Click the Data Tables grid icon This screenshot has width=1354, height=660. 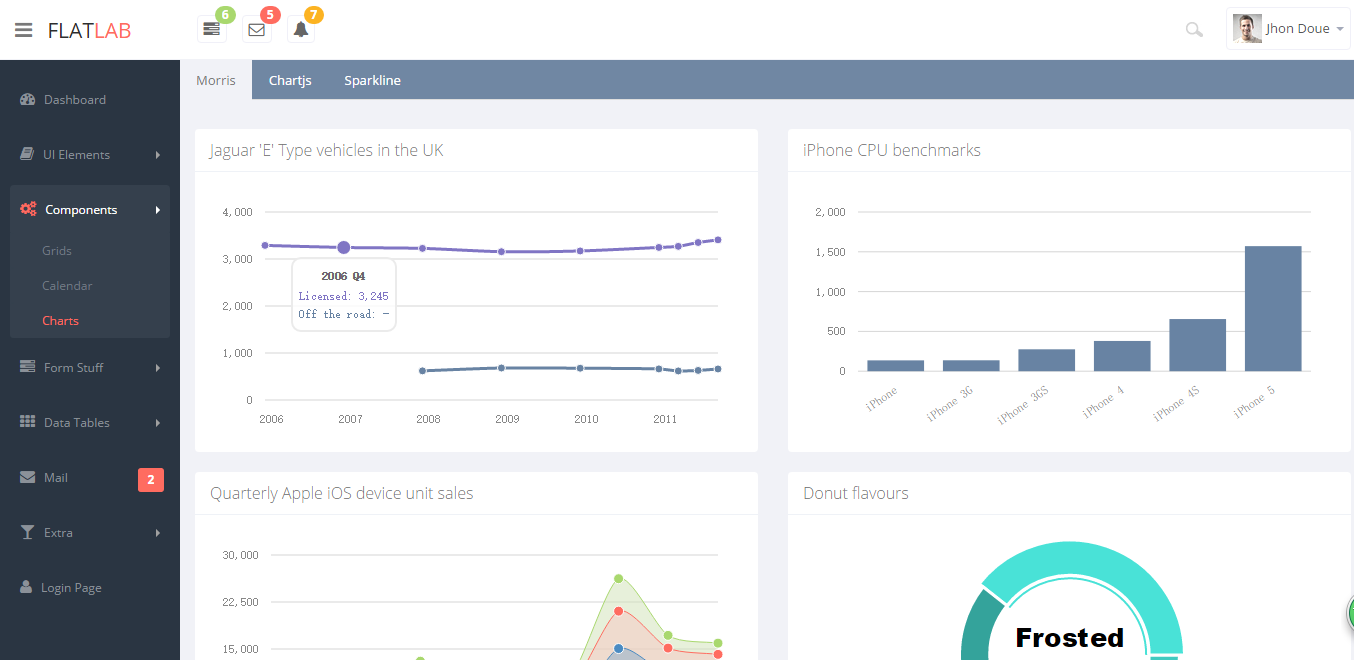click(x=27, y=422)
